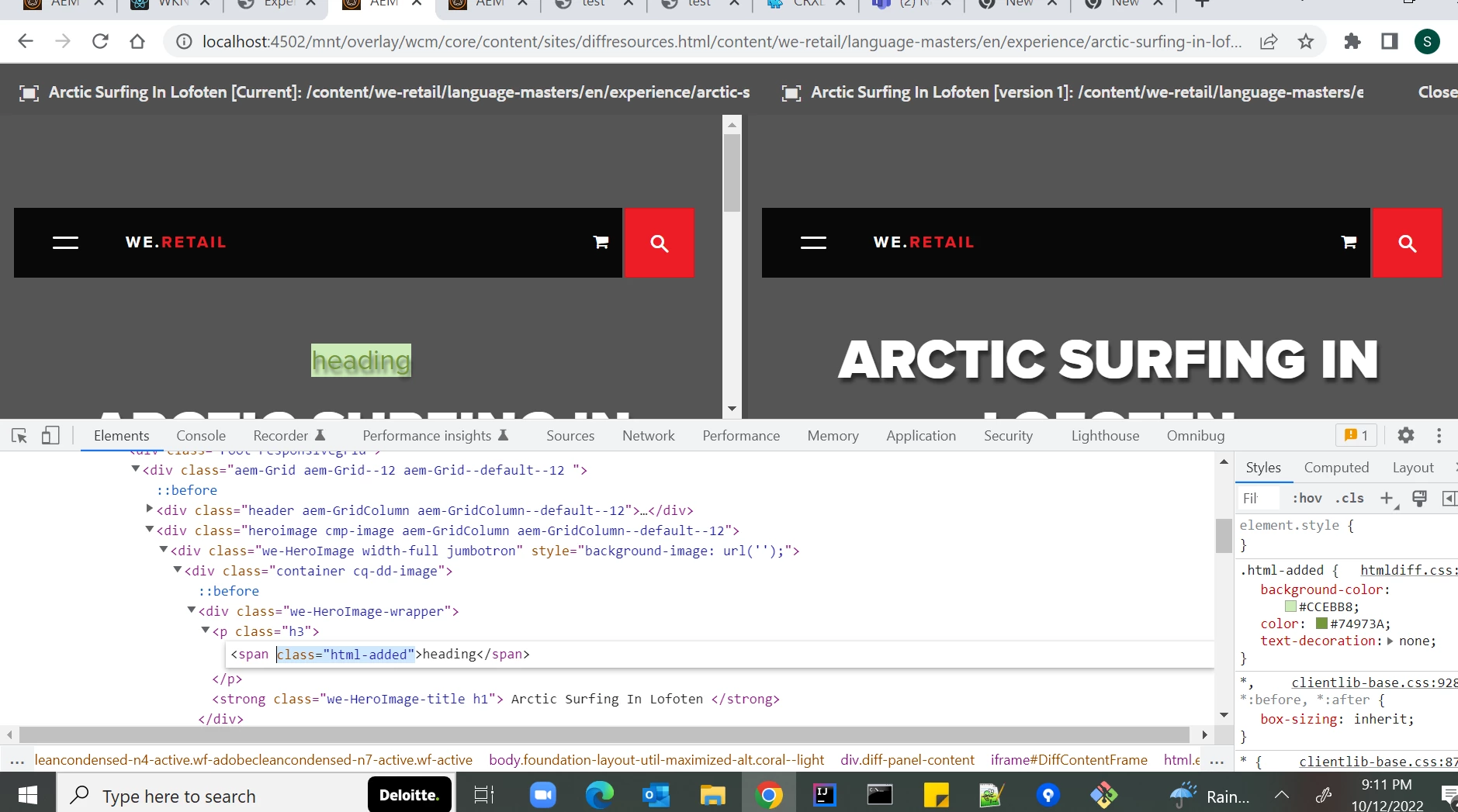Click the red search button in left panel

click(660, 243)
